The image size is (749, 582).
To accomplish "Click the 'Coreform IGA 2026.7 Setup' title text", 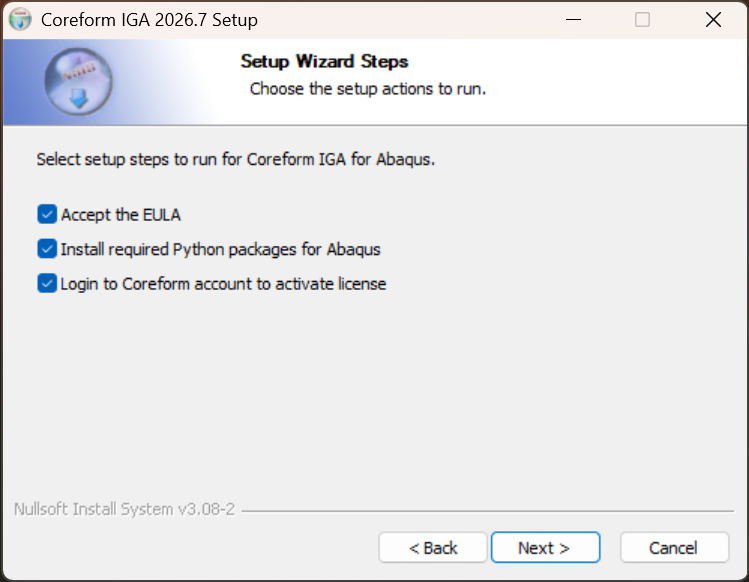I will point(150,20).
